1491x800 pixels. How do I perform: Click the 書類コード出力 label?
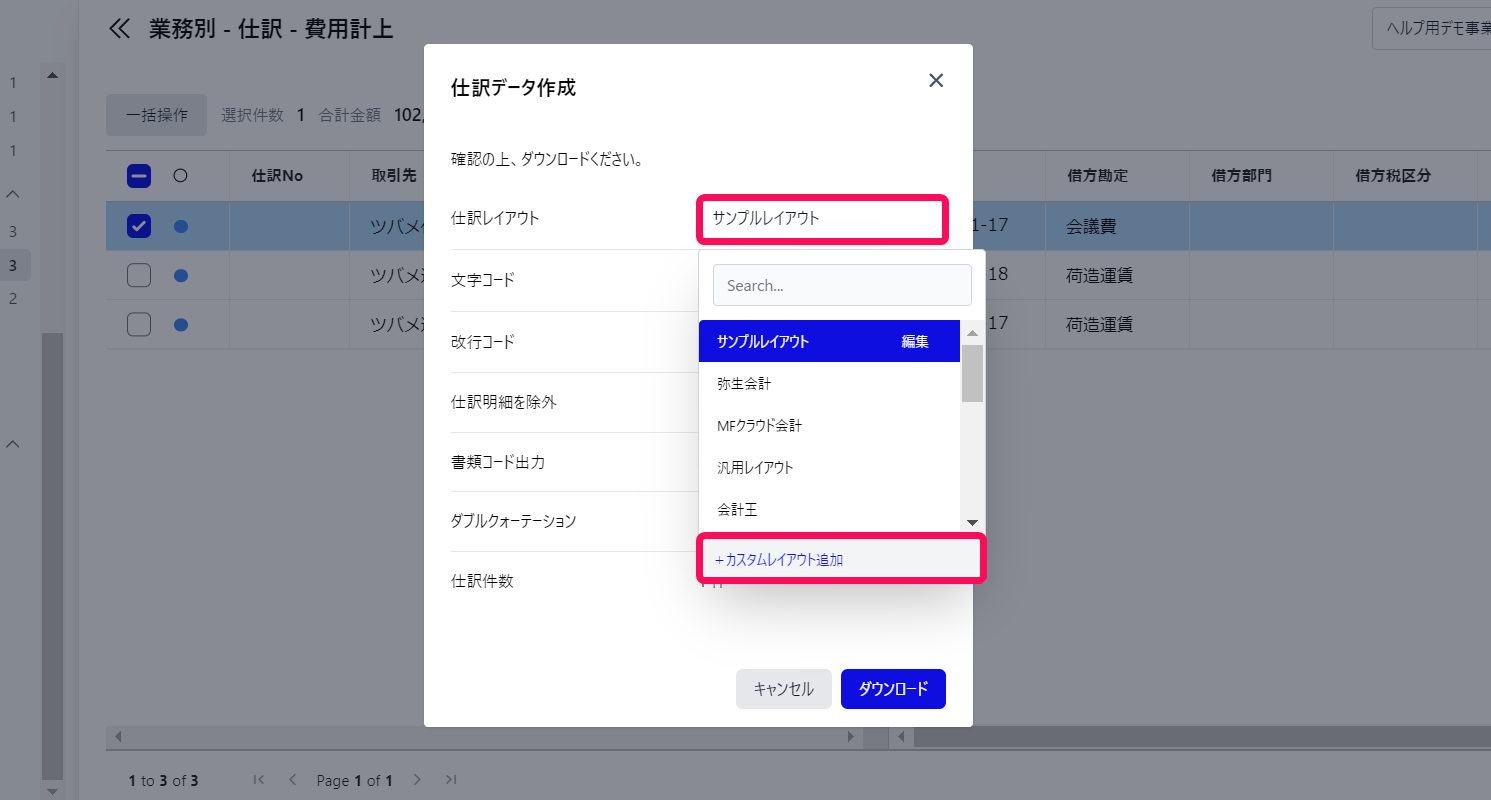[x=498, y=463]
